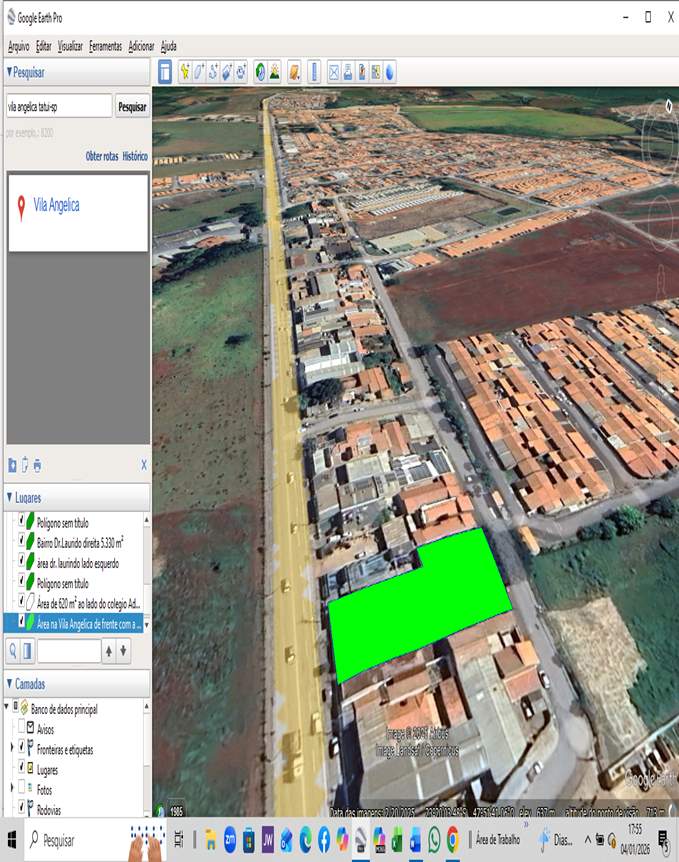The height and width of the screenshot is (862, 679).
Task: Expand the Fronteiras e etiquetas tree node
Action: 12,748
